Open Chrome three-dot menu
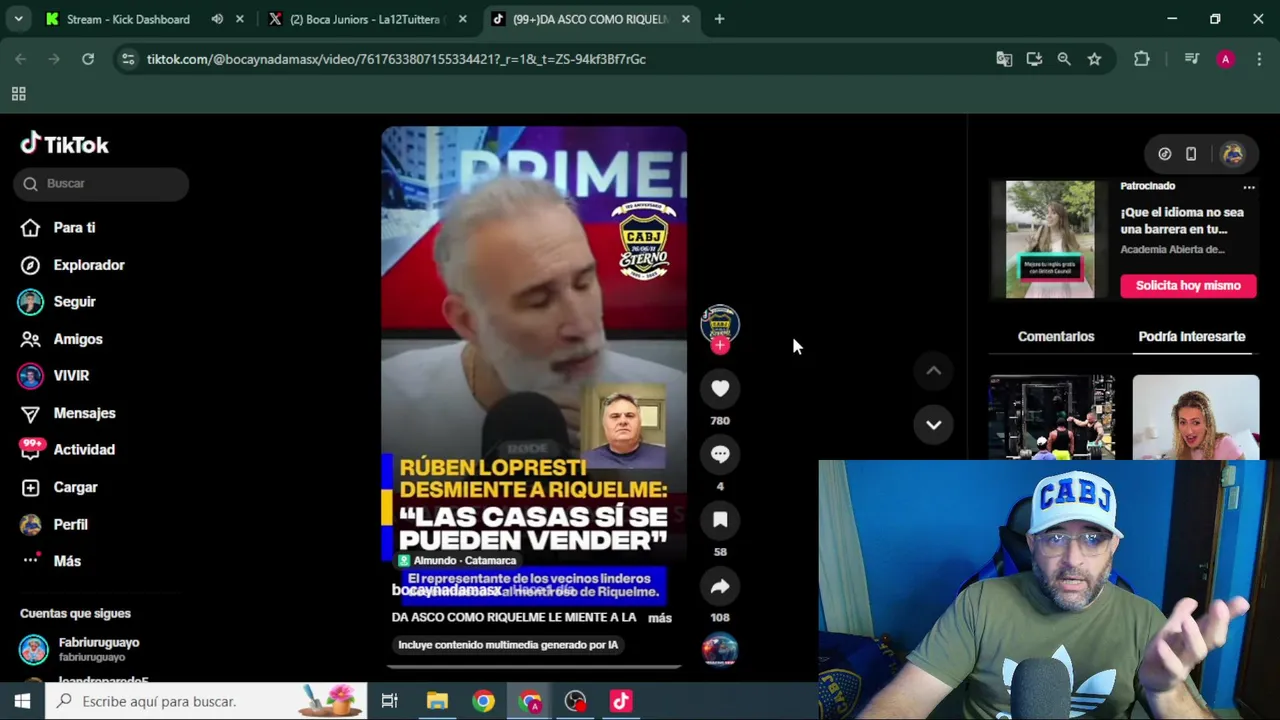Viewport: 1280px width, 720px height. pyautogui.click(x=1259, y=59)
